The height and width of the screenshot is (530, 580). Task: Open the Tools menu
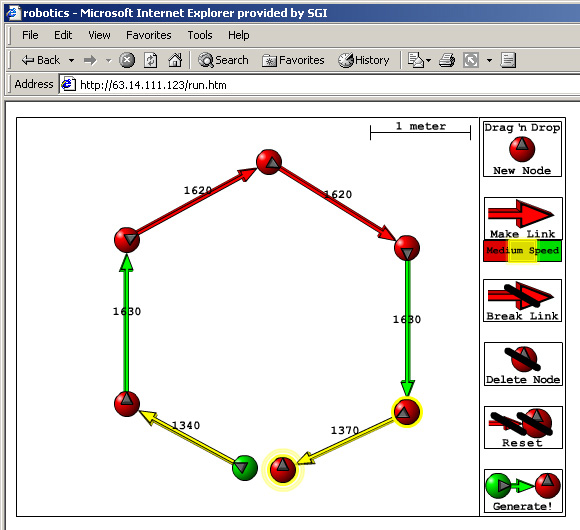click(x=200, y=35)
